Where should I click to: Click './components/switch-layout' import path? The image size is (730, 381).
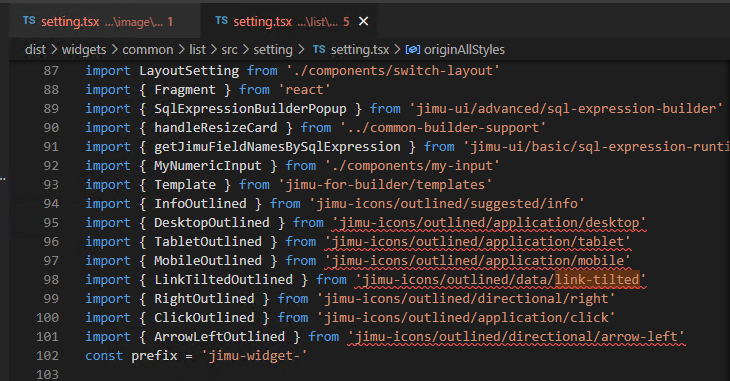(393, 71)
